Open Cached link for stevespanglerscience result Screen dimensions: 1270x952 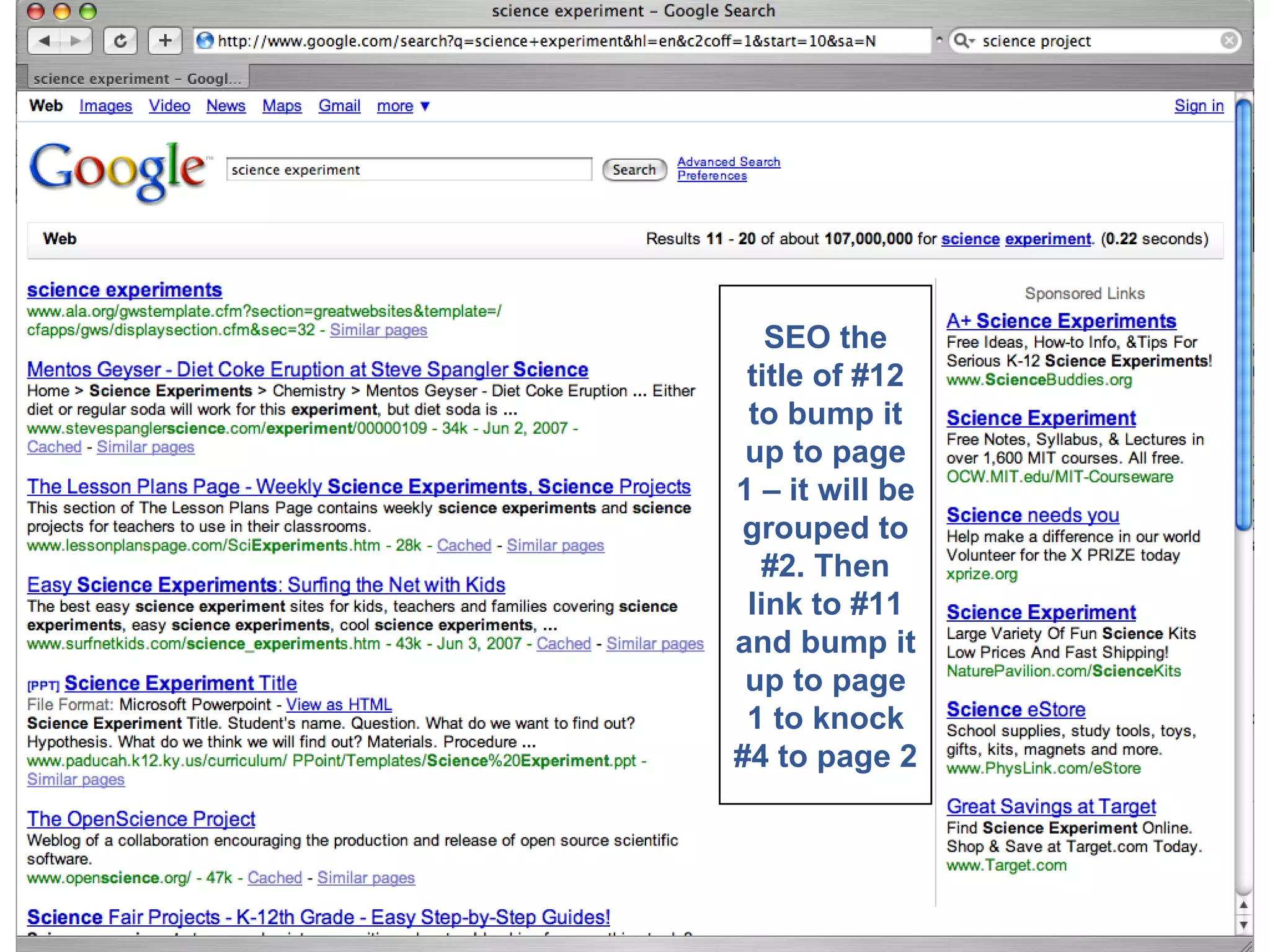(x=54, y=447)
